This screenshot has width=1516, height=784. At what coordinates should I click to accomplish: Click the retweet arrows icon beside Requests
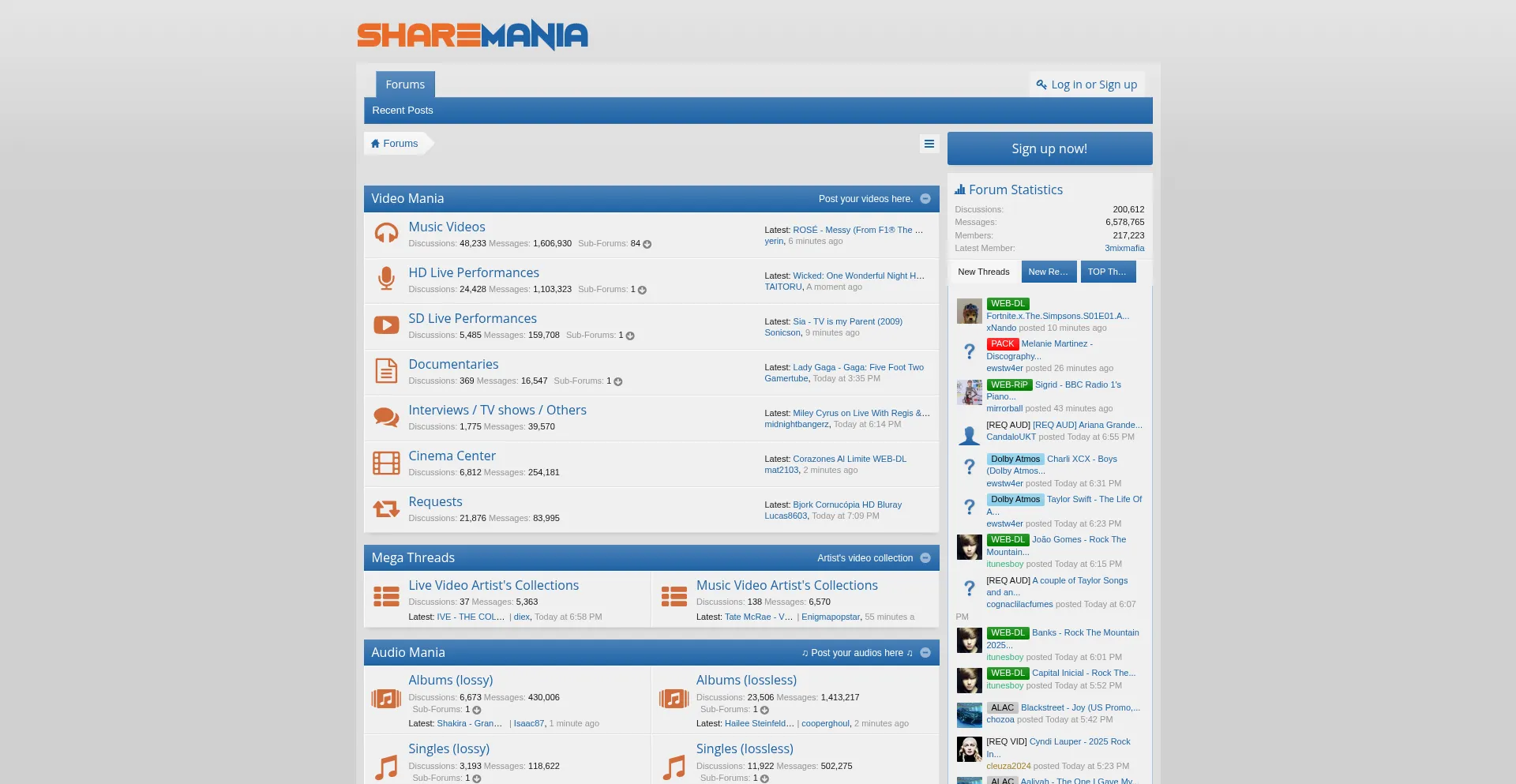click(x=386, y=508)
